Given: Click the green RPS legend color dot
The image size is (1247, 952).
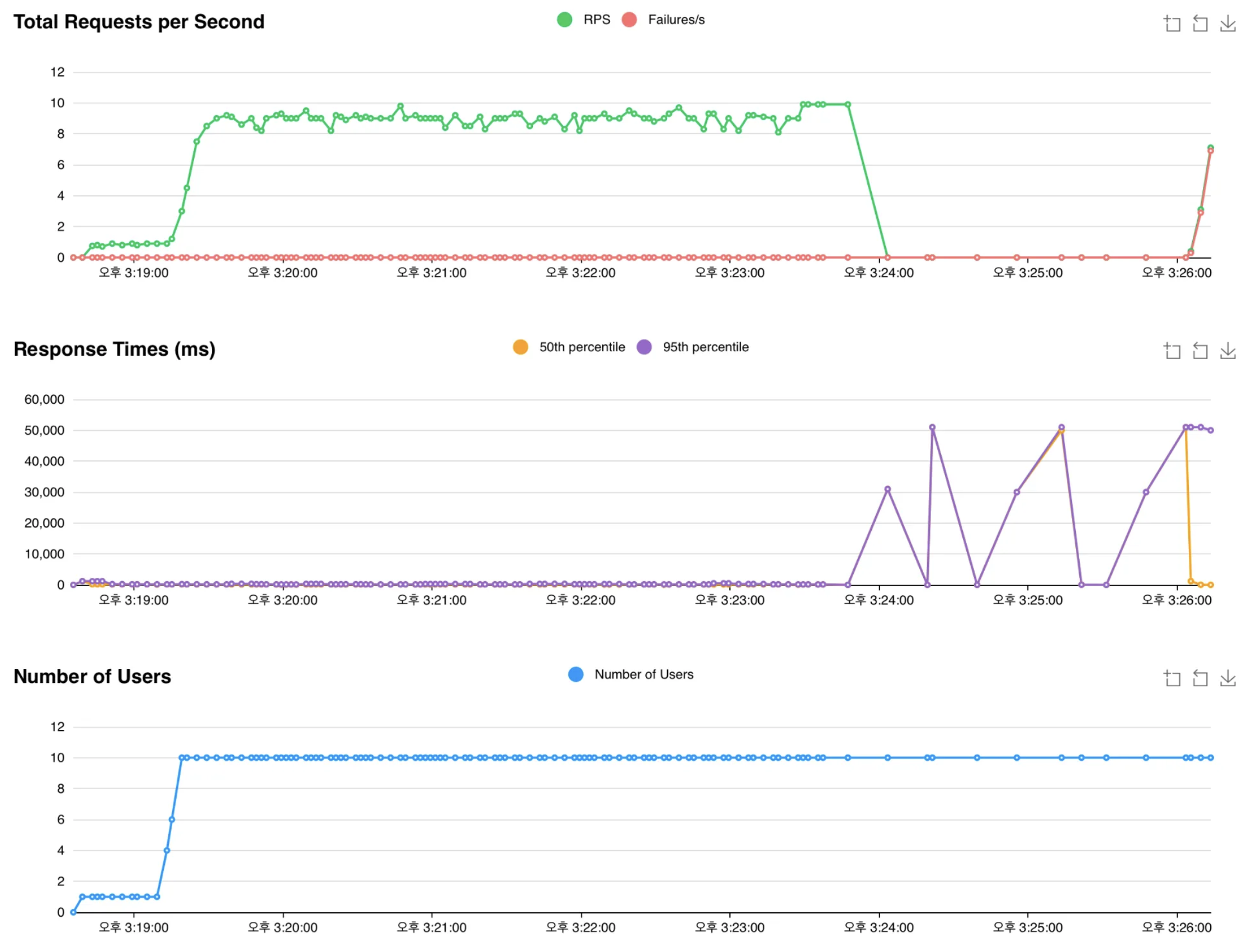Looking at the screenshot, I should pos(564,20).
